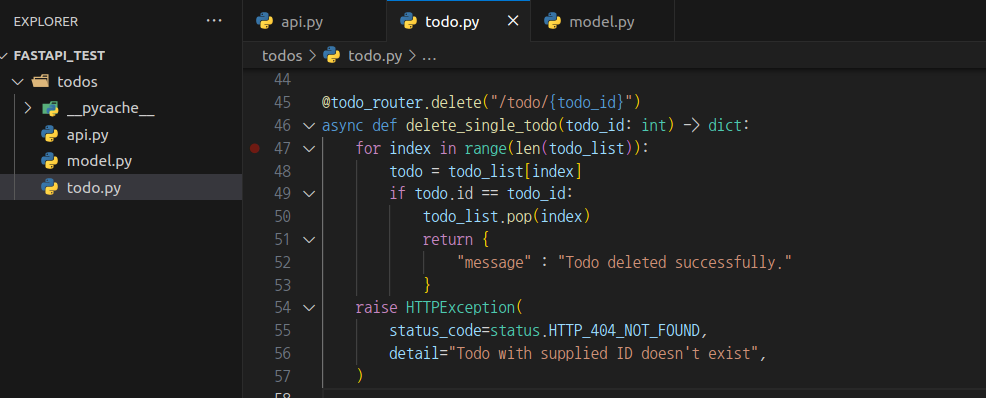Click breadcrumb ellipsis symbol segment
986x398 pixels.
click(x=429, y=56)
